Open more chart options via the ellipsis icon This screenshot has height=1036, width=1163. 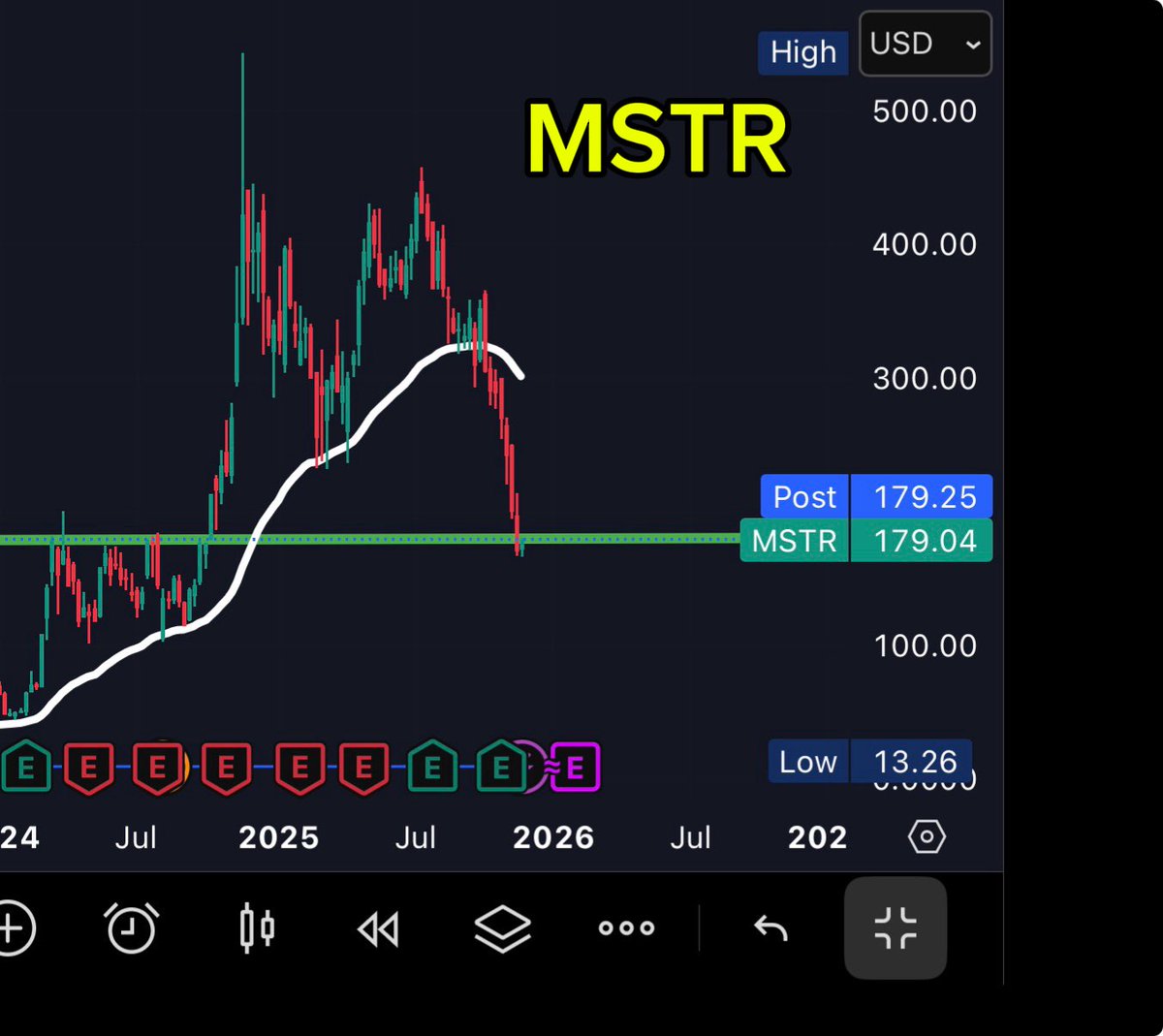(x=625, y=927)
